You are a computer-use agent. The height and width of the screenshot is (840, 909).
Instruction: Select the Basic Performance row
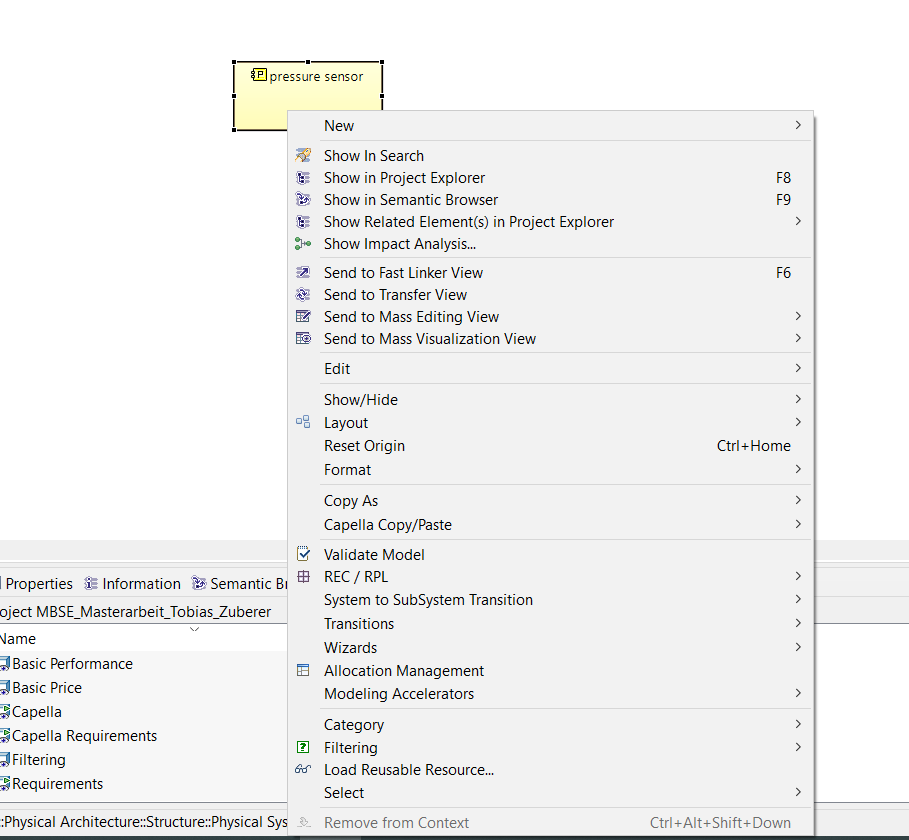pyautogui.click(x=143, y=664)
